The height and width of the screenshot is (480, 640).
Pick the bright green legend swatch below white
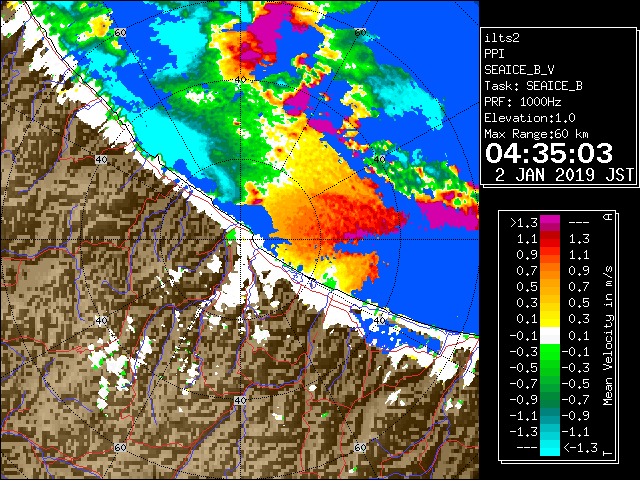click(x=550, y=351)
